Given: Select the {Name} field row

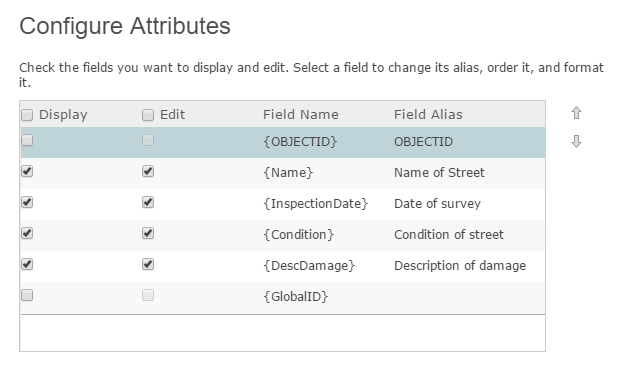Looking at the screenshot, I should [283, 173].
